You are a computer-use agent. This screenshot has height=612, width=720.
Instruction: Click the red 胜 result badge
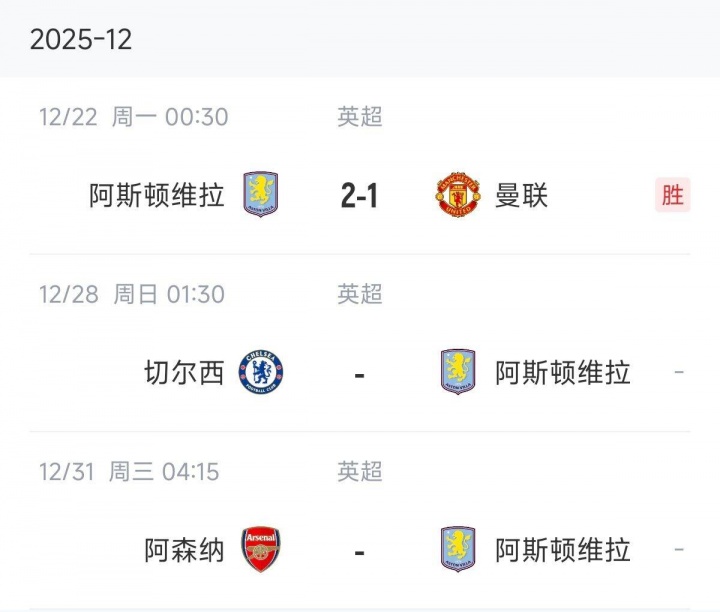tap(673, 195)
